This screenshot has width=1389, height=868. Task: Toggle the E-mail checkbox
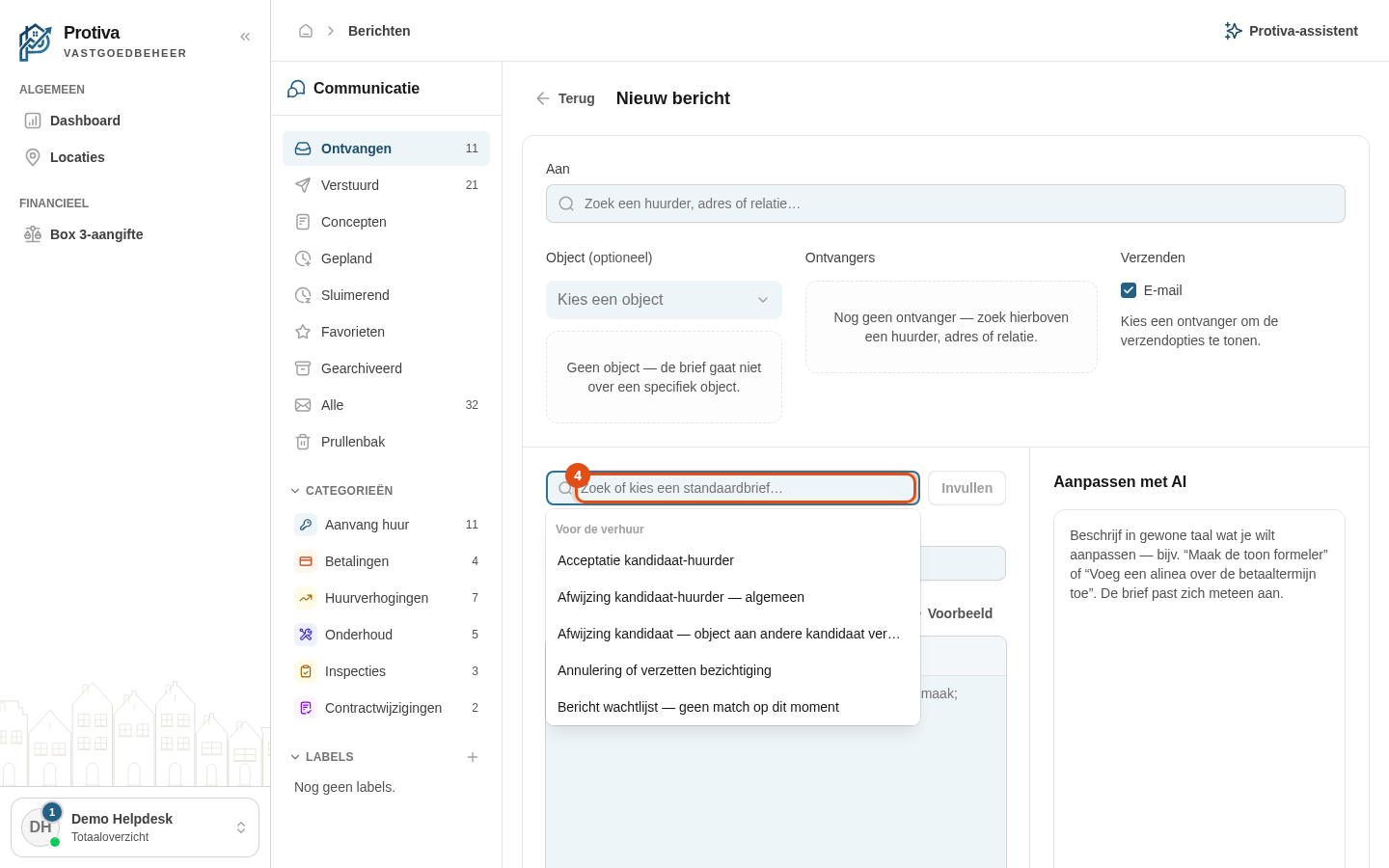(x=1129, y=290)
